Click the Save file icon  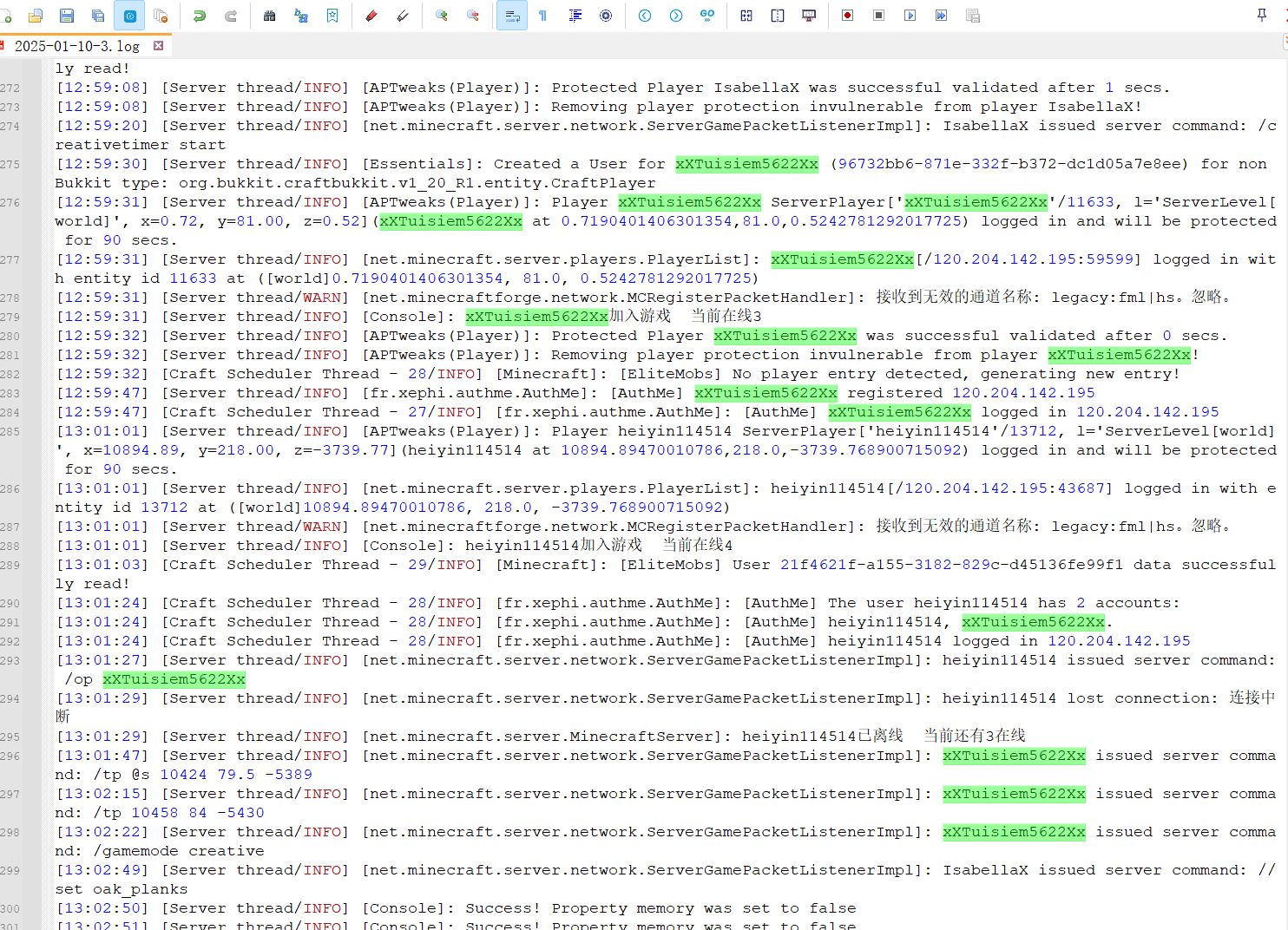67,16
